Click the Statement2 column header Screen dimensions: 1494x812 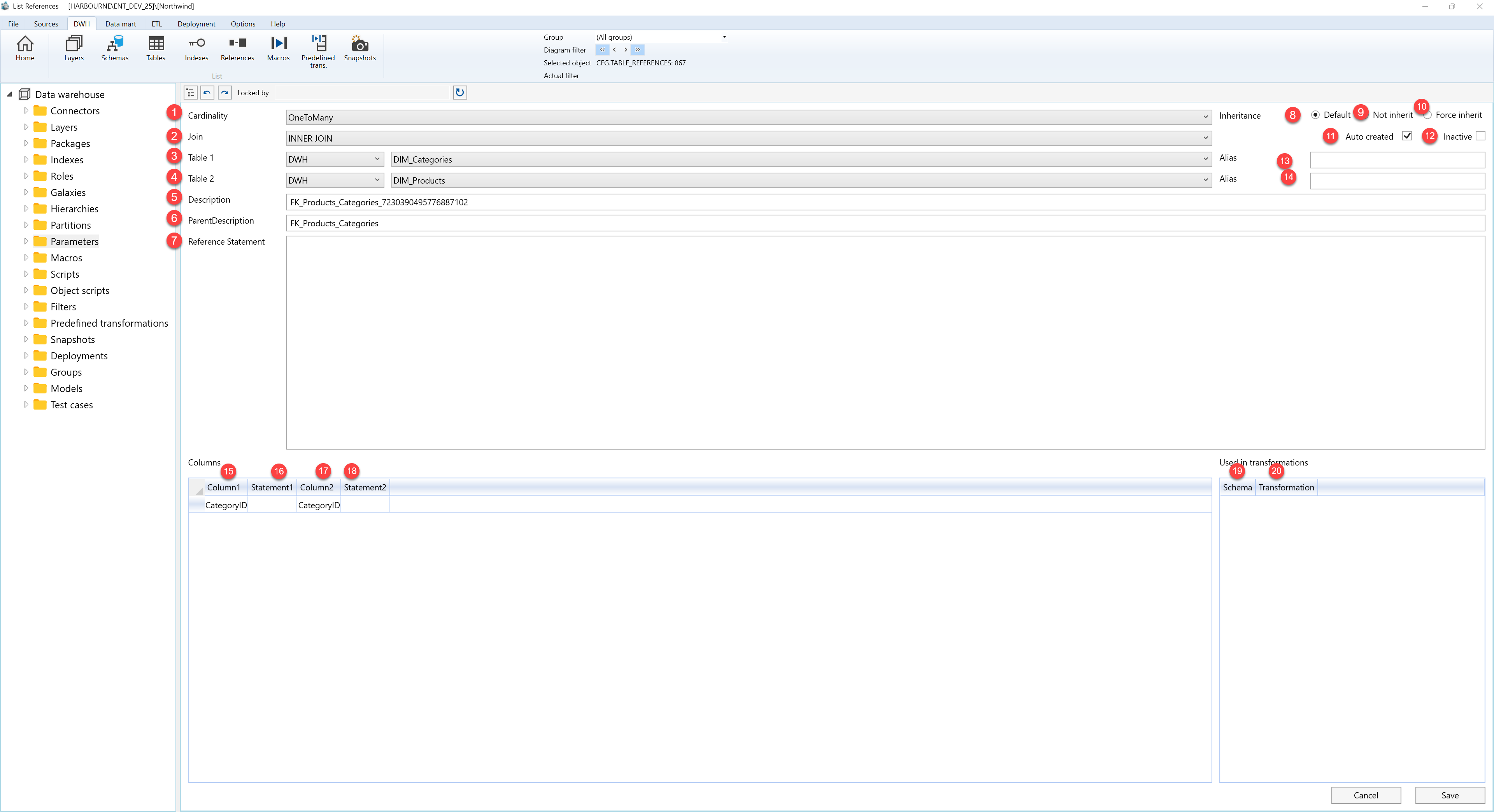tap(365, 487)
